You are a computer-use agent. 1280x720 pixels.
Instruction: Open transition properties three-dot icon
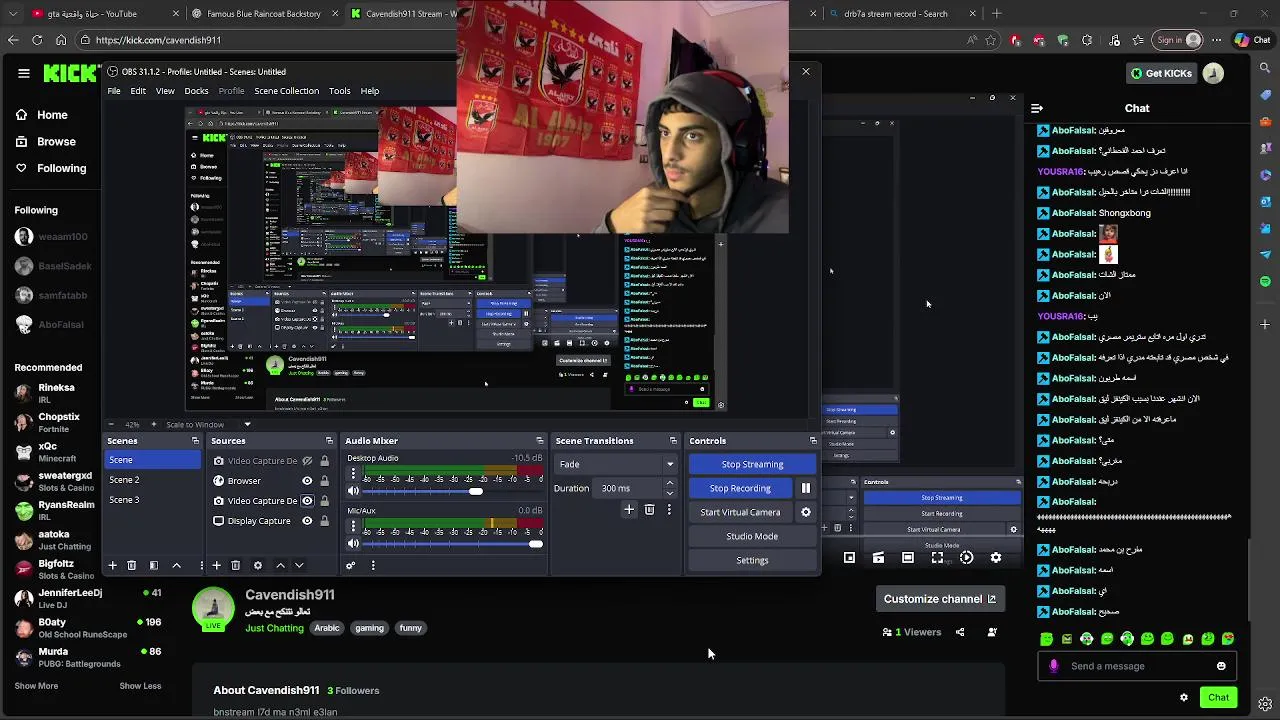click(x=669, y=510)
